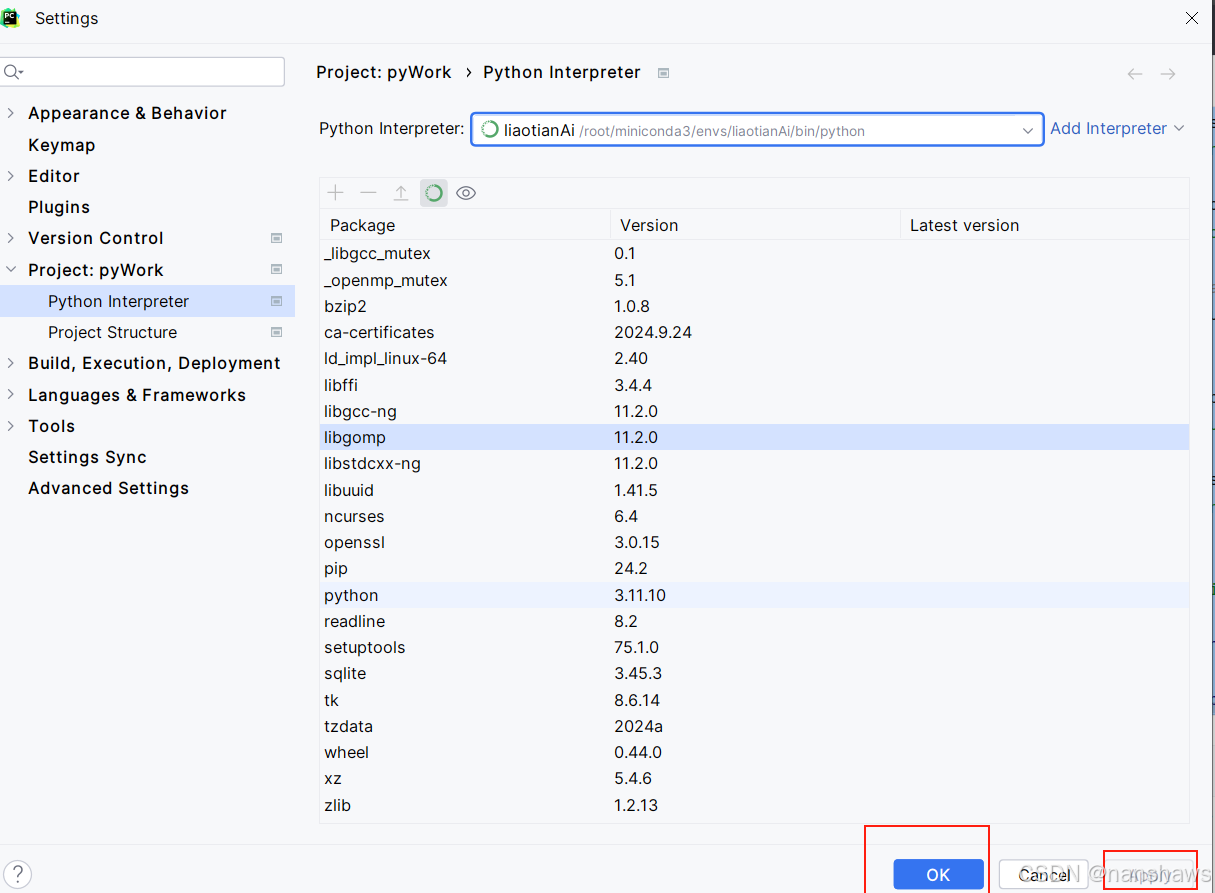The height and width of the screenshot is (893, 1215).
Task: Click the back navigation arrow
Action: [1135, 74]
